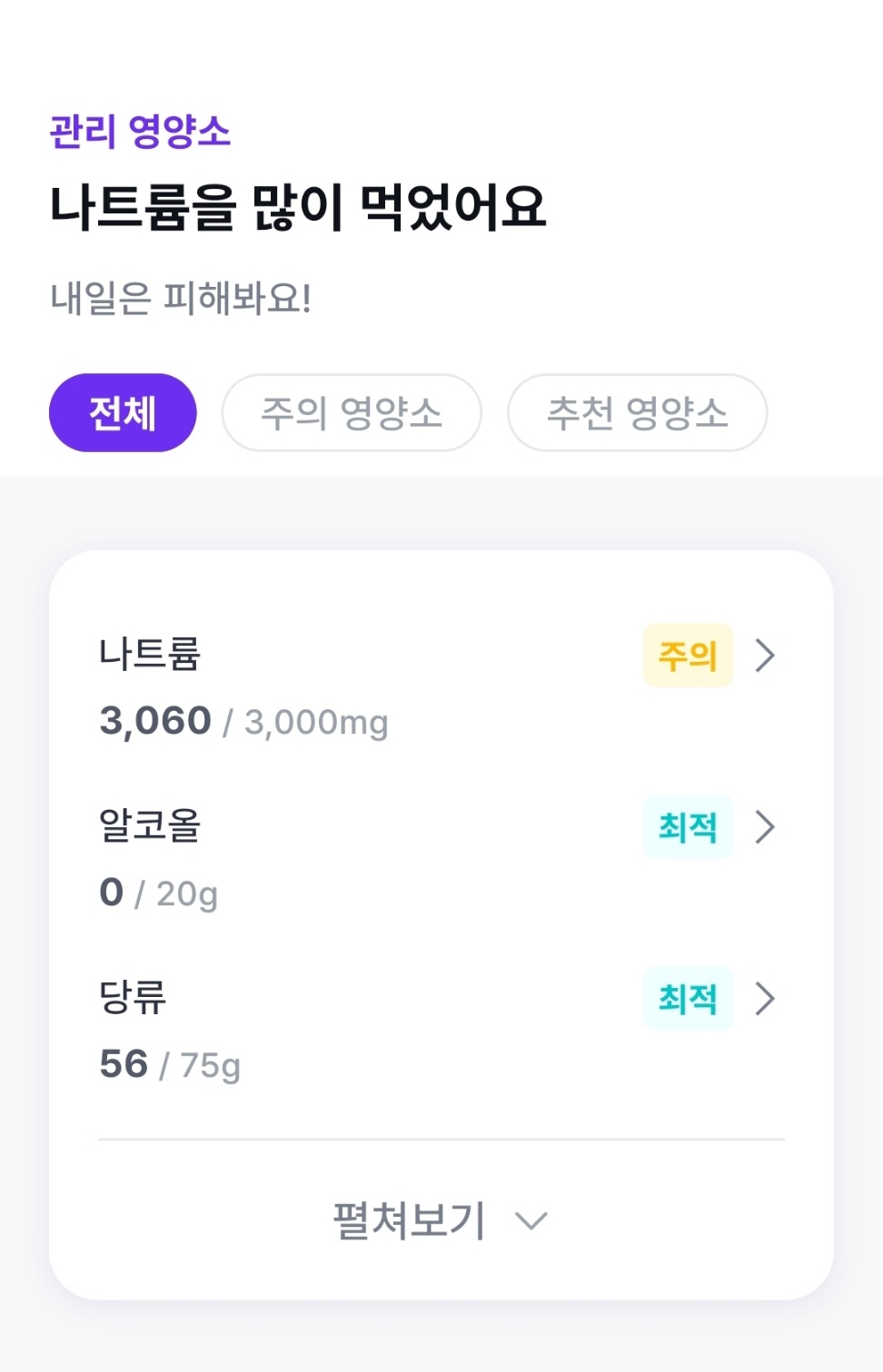Tap the 내일은 피해봐요! subtitle text
The height and width of the screenshot is (1372, 883).
[x=181, y=298]
